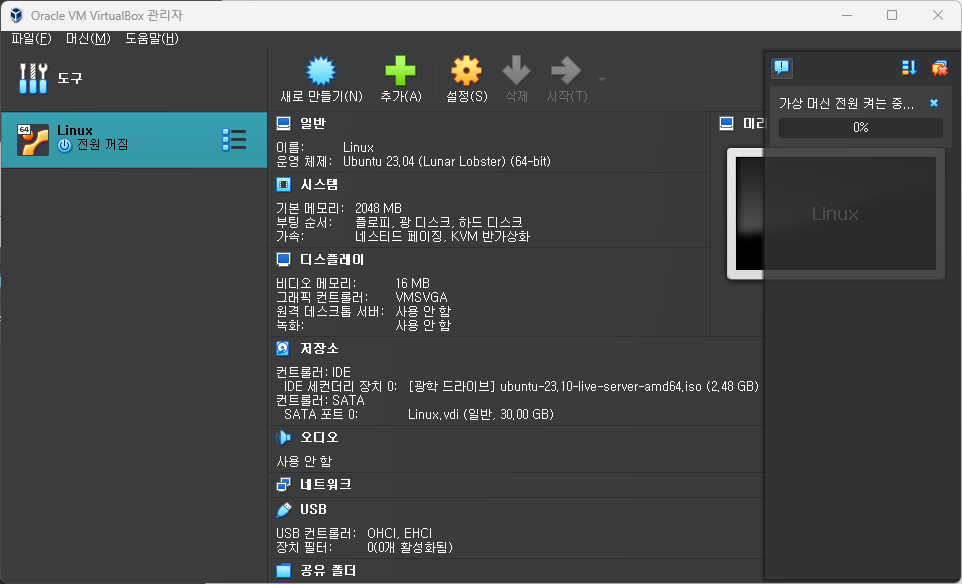962x584 pixels.
Task: Open the System (시스템) section header
Action: click(x=318, y=185)
